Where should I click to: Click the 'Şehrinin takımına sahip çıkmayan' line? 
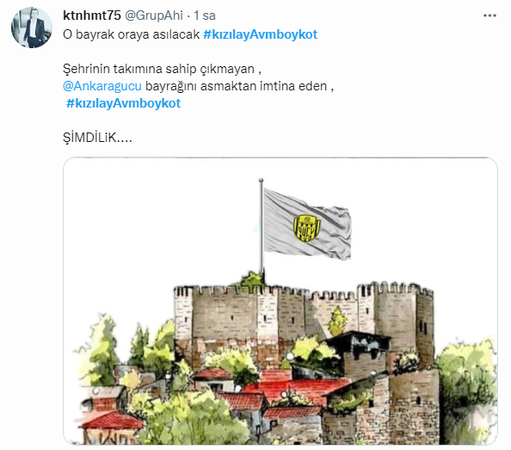click(x=162, y=69)
